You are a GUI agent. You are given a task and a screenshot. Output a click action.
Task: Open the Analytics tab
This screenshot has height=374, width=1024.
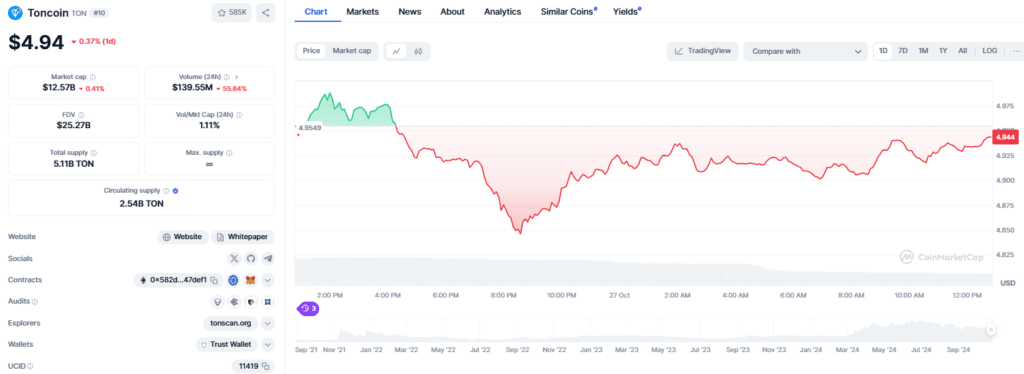[503, 12]
